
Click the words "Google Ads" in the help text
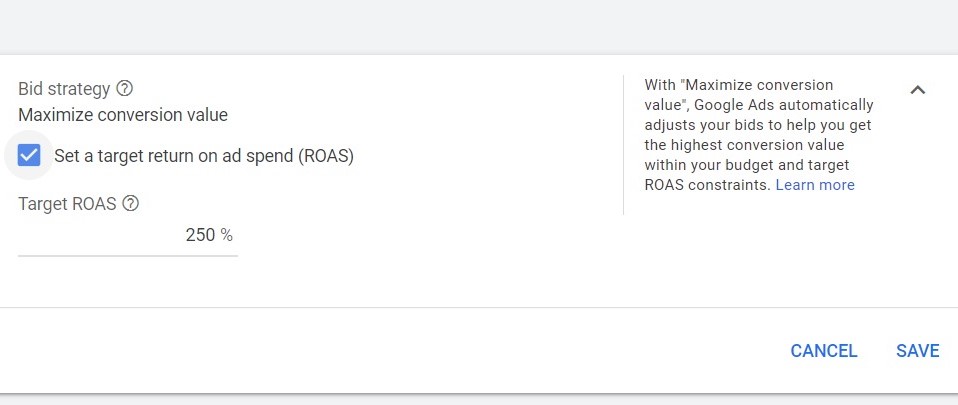pos(728,104)
